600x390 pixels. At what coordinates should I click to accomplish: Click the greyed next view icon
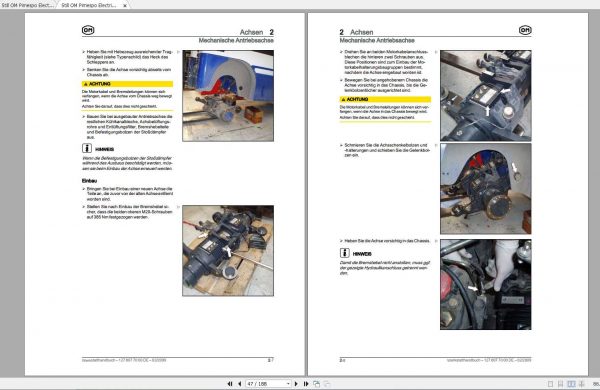326,383
